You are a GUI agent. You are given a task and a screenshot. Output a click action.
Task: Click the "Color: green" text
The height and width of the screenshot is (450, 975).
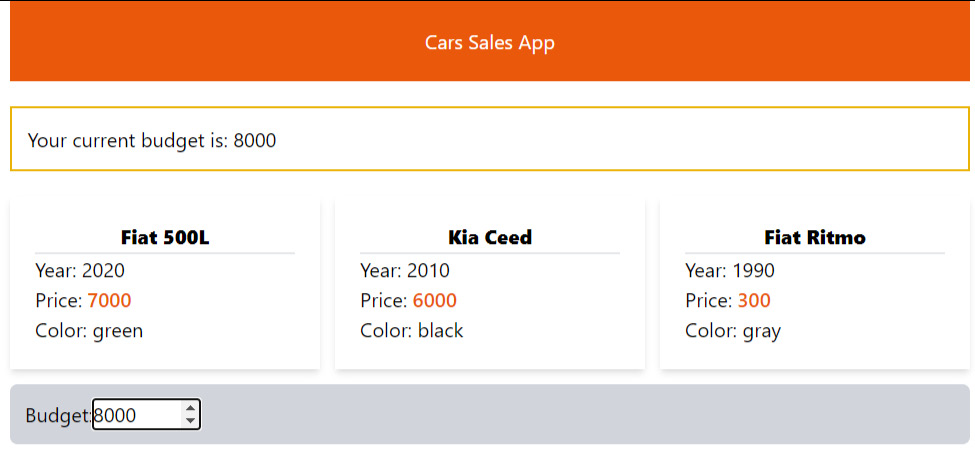pyautogui.click(x=89, y=330)
